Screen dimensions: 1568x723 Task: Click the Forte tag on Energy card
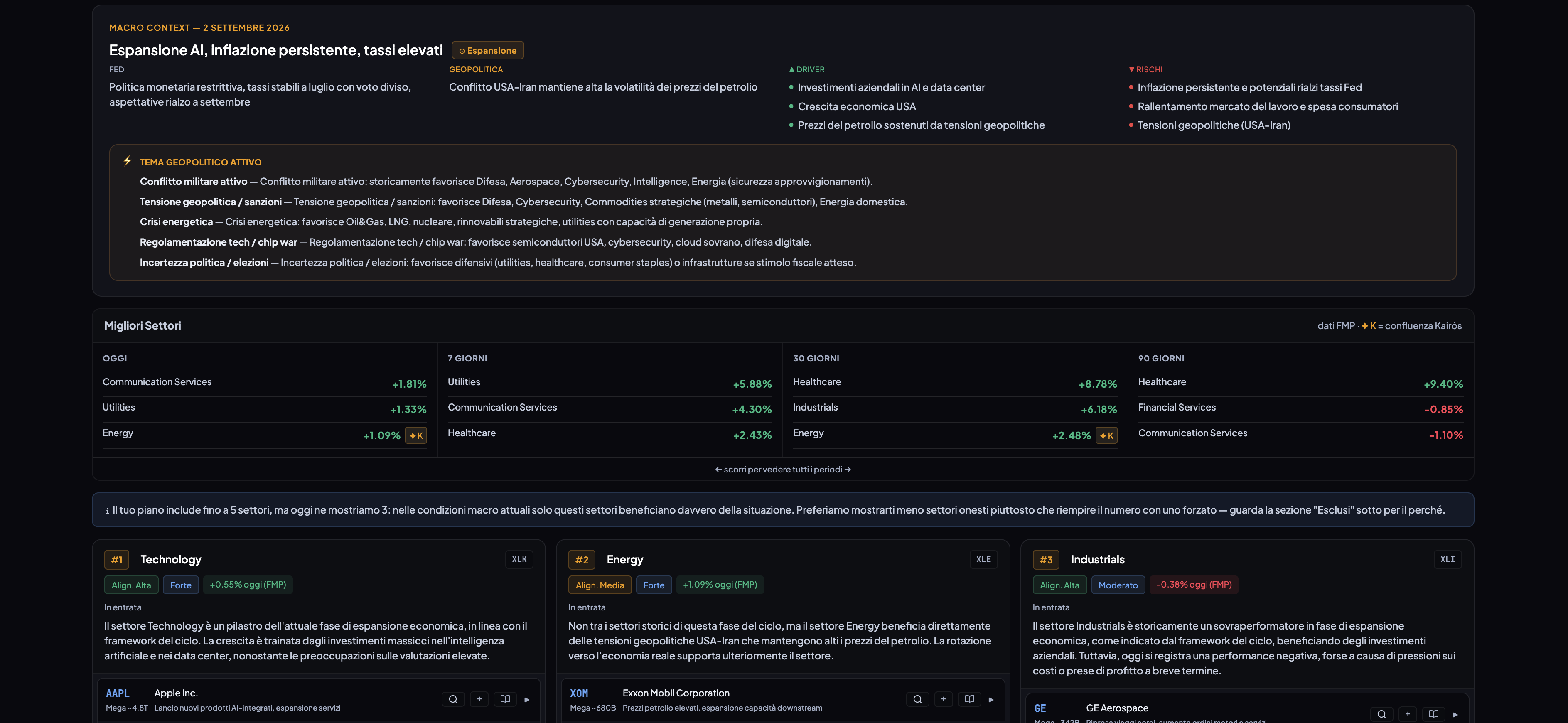(x=654, y=585)
